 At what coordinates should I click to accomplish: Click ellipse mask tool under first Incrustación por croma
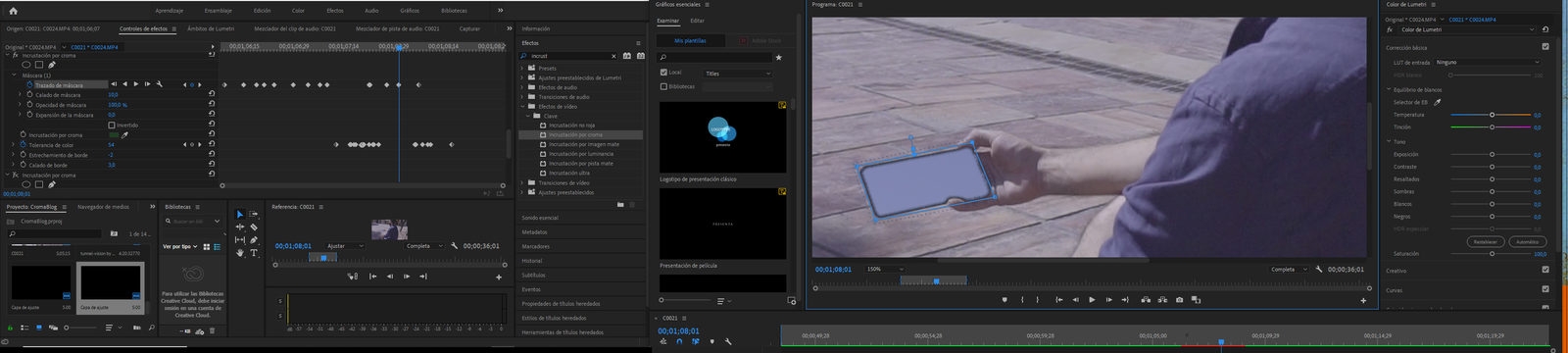26,65
